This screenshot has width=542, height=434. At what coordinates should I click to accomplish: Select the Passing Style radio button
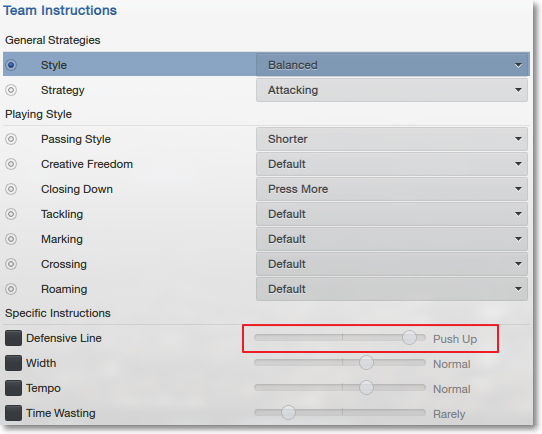click(11, 139)
